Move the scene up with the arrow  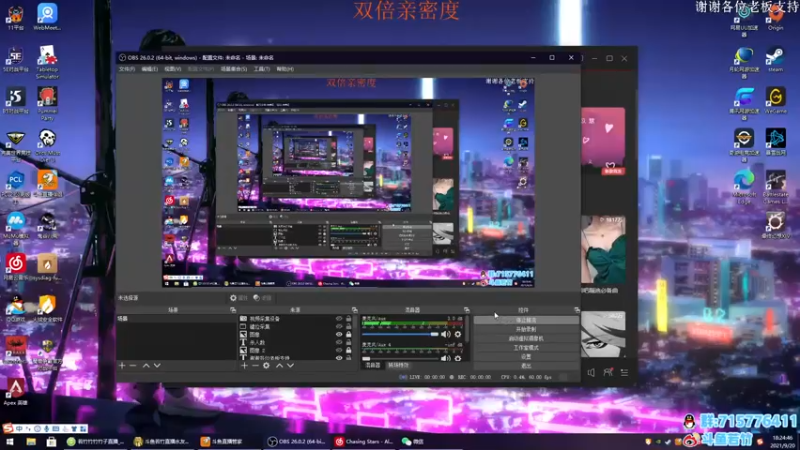point(146,365)
